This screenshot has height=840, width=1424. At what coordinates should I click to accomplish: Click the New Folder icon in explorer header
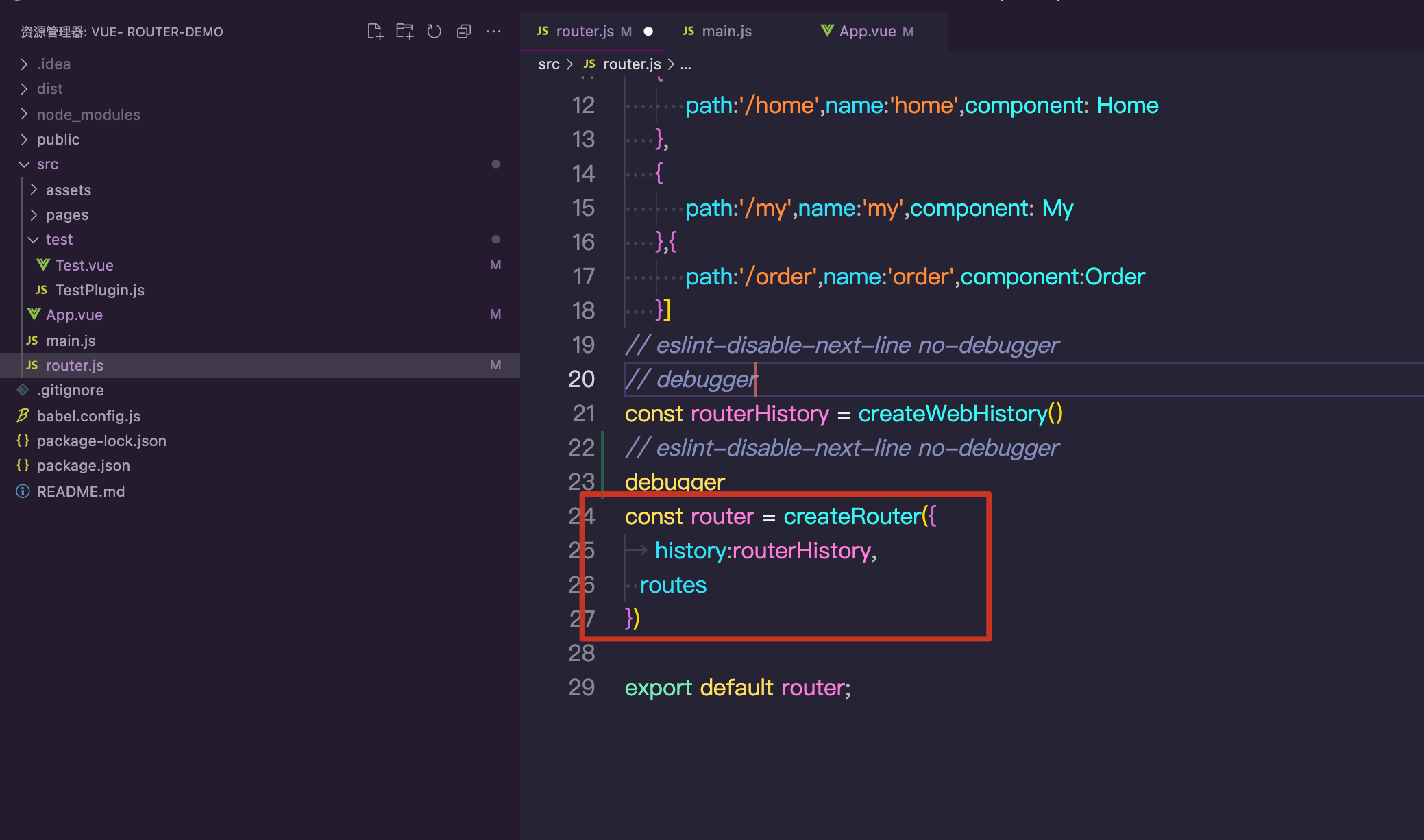[x=404, y=32]
